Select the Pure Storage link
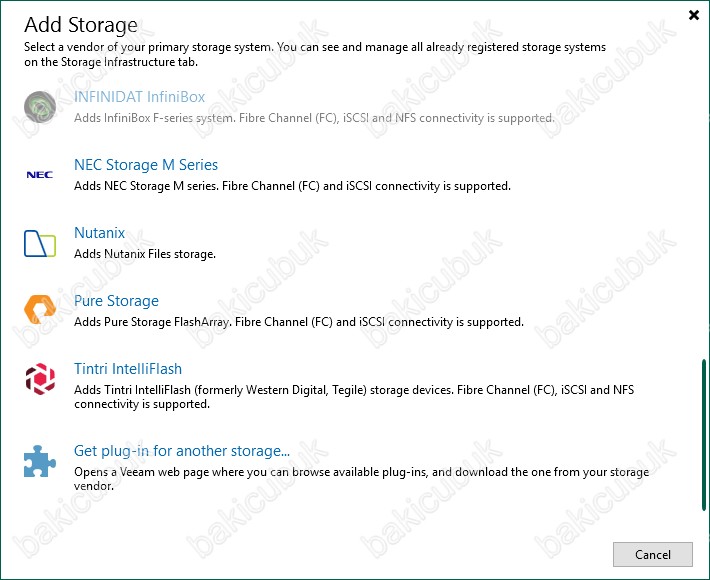The image size is (710, 580). coord(116,301)
